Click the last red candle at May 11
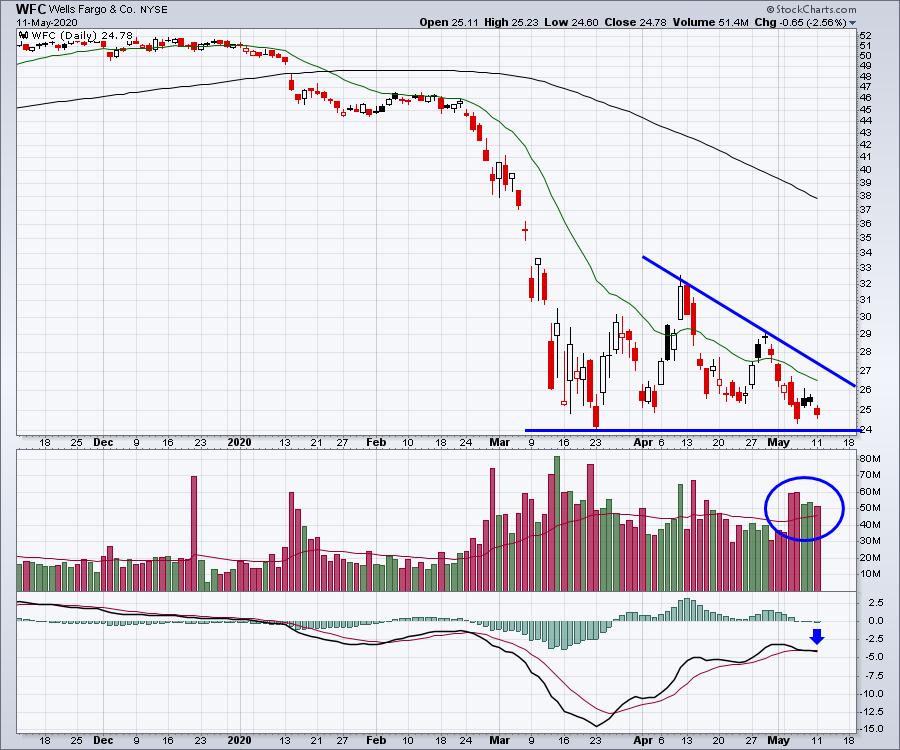Viewport: 900px width, 750px height. coord(818,411)
